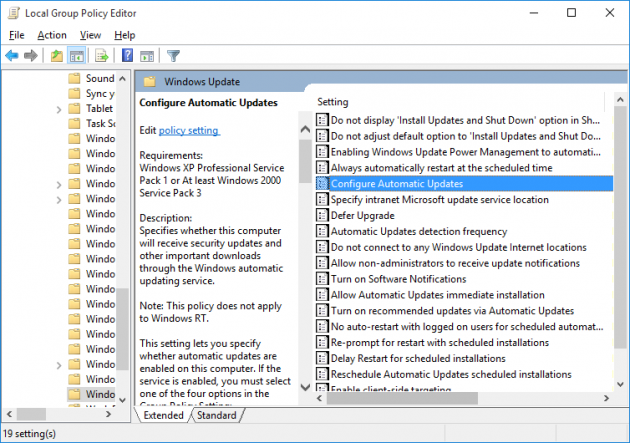
Task: Click the Up One Level folder icon
Action: pos(57,55)
